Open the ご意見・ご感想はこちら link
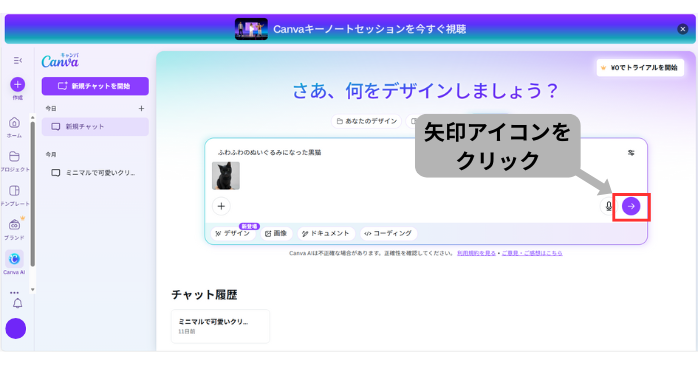Viewport: 698px width, 365px height. pyautogui.click(x=532, y=253)
